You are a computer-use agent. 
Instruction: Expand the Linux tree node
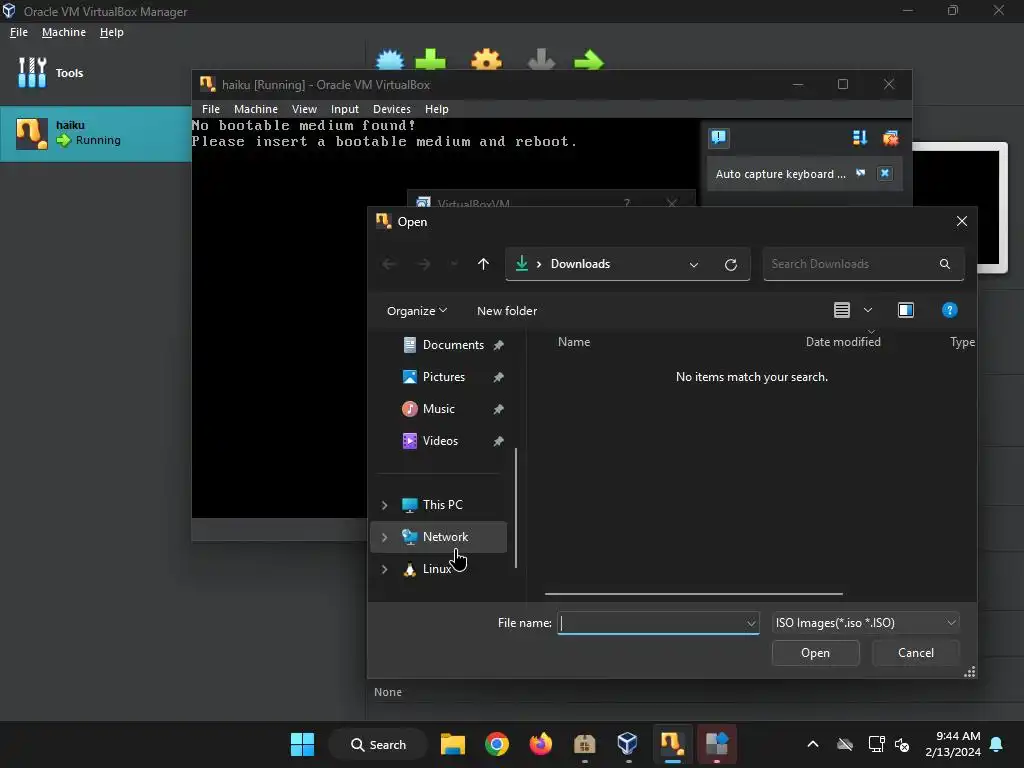(384, 569)
